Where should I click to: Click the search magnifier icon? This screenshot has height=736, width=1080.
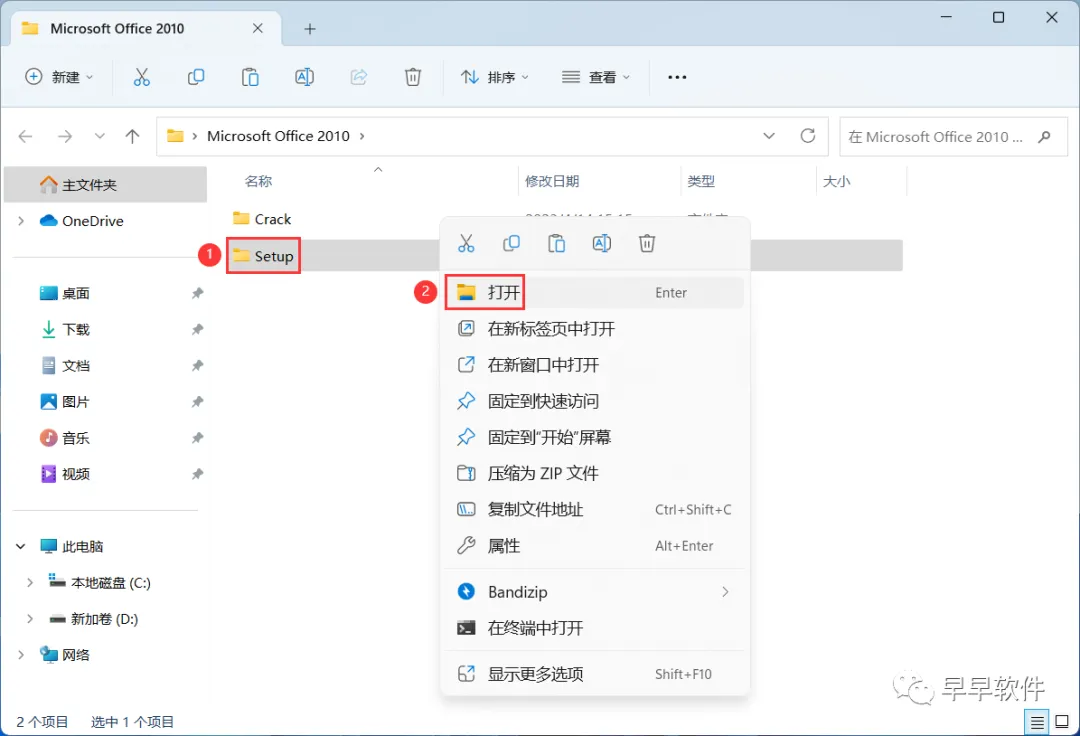point(1044,136)
